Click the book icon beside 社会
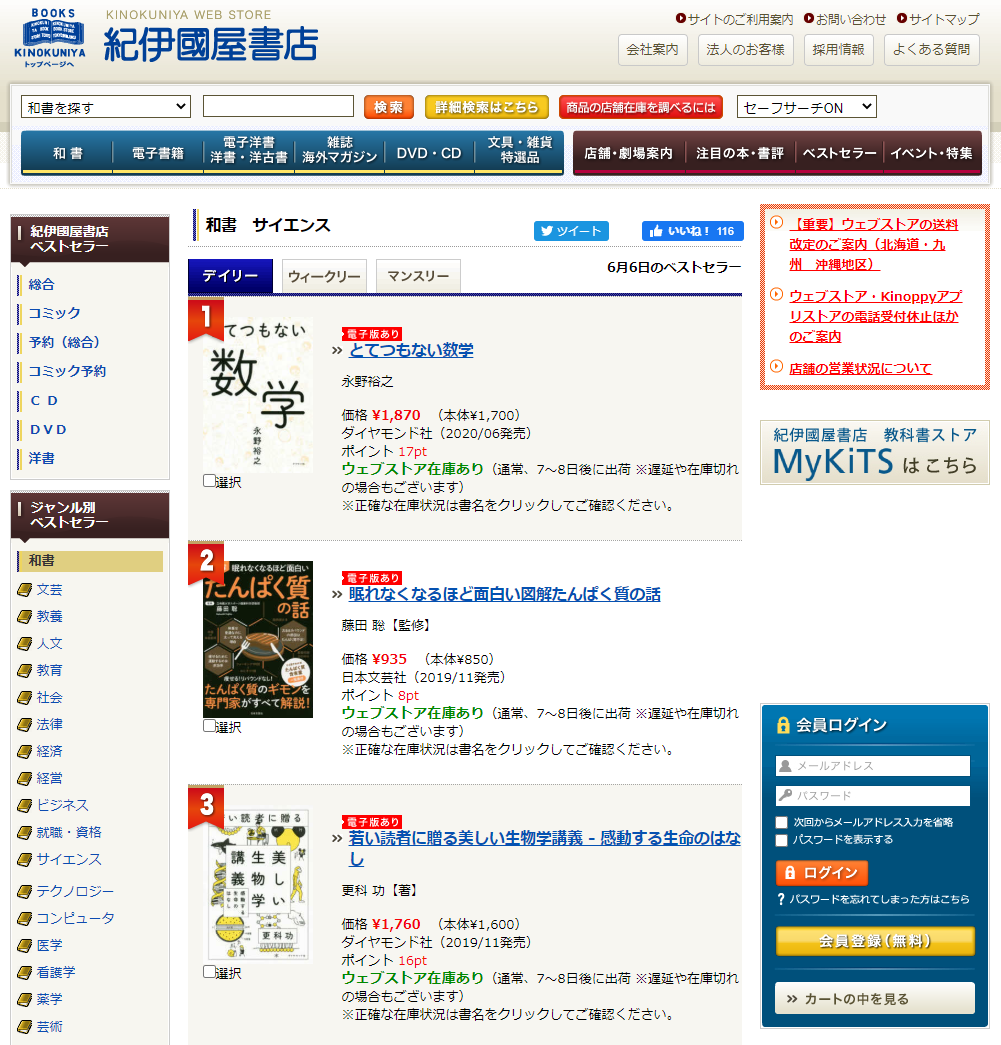The width and height of the screenshot is (1001, 1045). tap(25, 698)
